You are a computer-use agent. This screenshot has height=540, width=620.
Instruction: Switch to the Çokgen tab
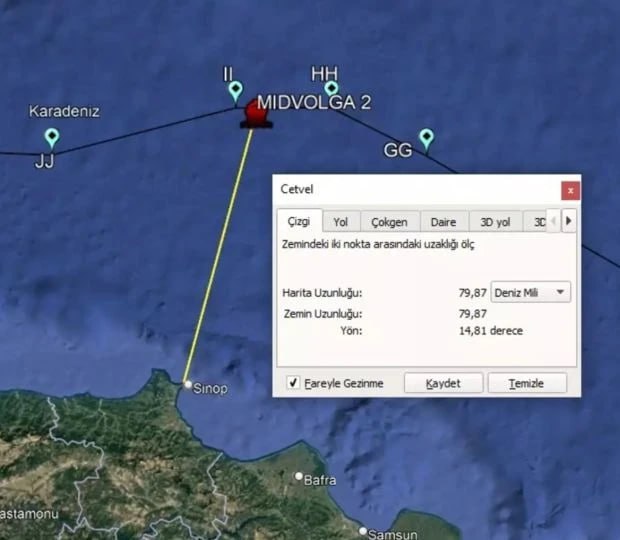point(389,222)
